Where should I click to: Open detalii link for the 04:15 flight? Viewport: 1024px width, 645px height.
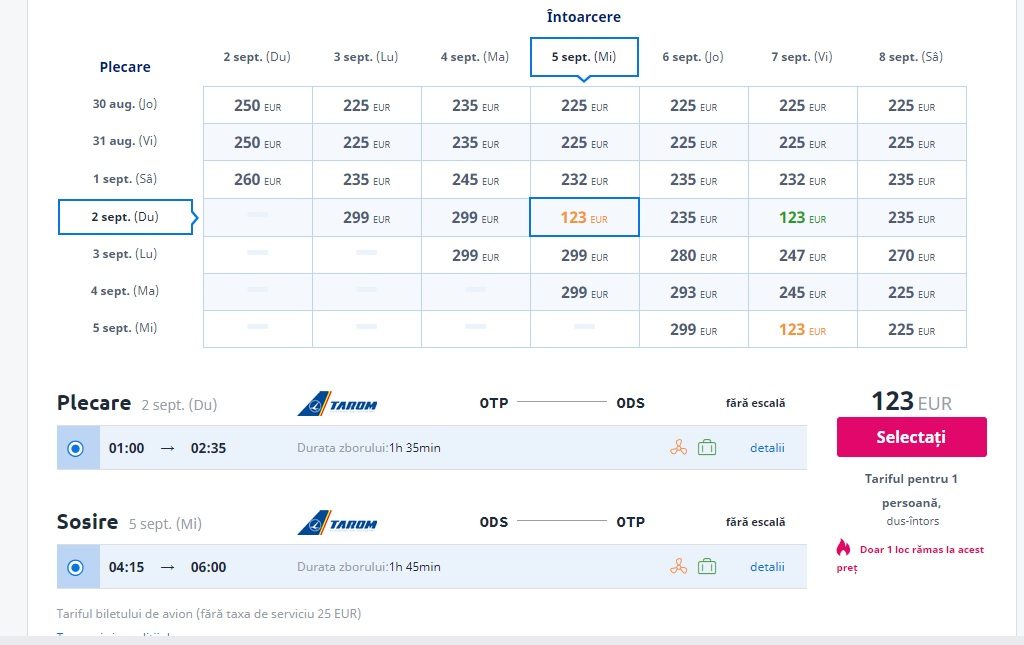click(767, 567)
